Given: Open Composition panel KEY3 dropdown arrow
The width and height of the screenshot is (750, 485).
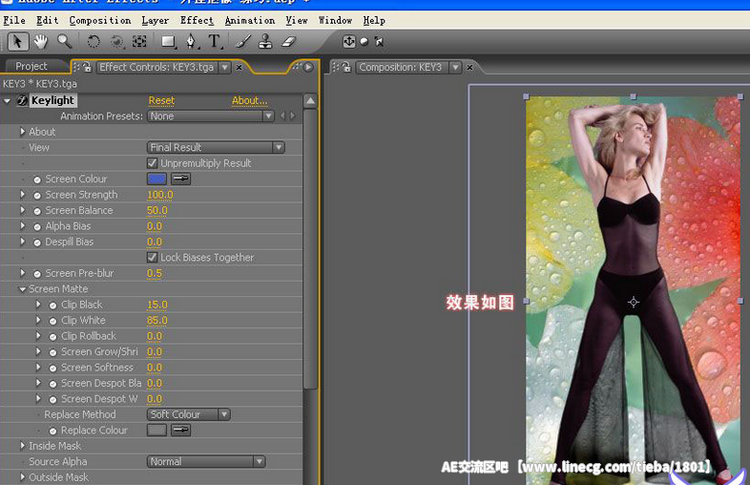Looking at the screenshot, I should tap(455, 67).
